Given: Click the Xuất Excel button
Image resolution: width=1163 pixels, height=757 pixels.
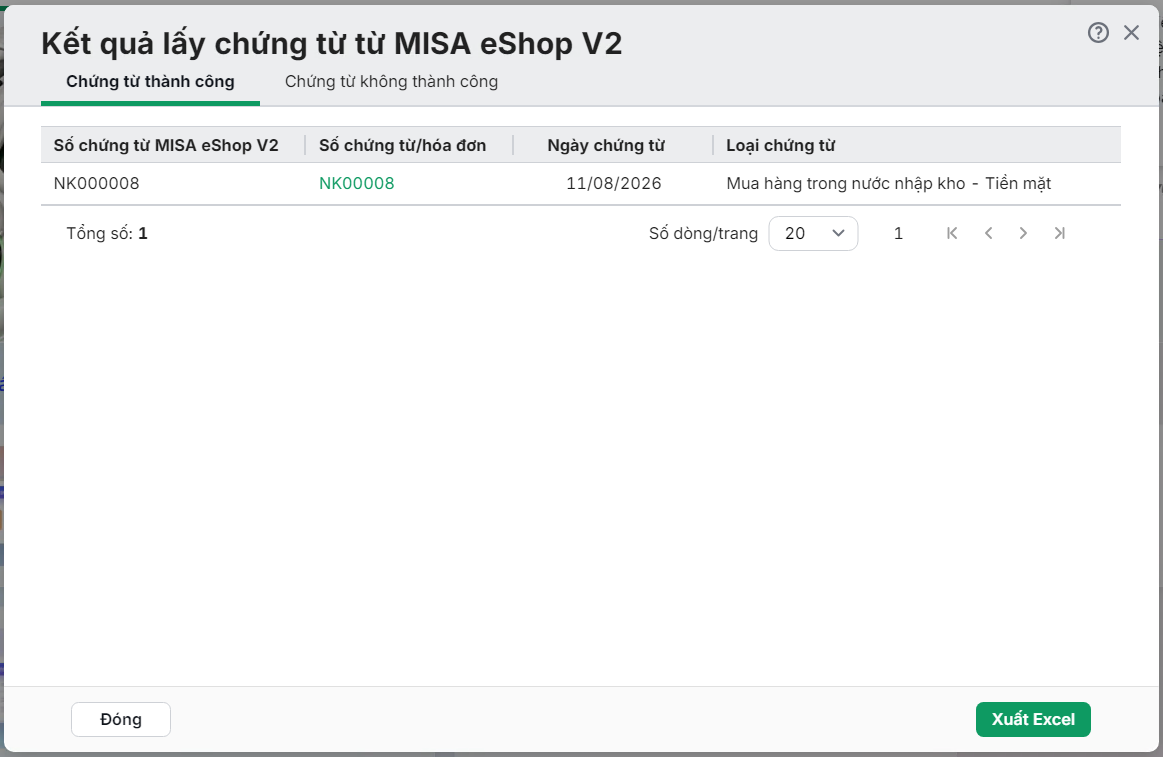Looking at the screenshot, I should coord(1033,719).
